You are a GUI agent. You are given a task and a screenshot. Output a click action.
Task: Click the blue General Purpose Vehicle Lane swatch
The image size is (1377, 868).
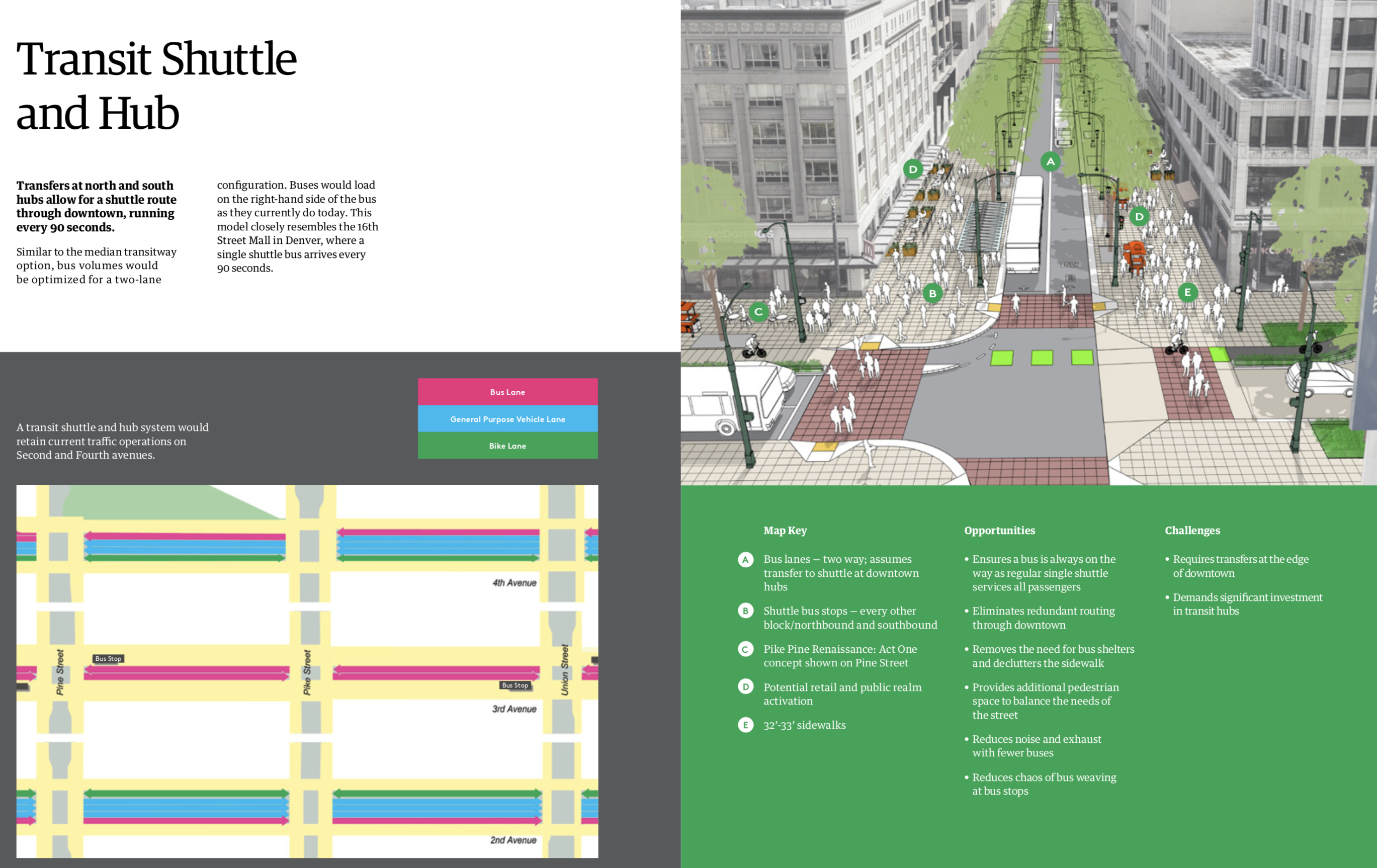point(507,418)
